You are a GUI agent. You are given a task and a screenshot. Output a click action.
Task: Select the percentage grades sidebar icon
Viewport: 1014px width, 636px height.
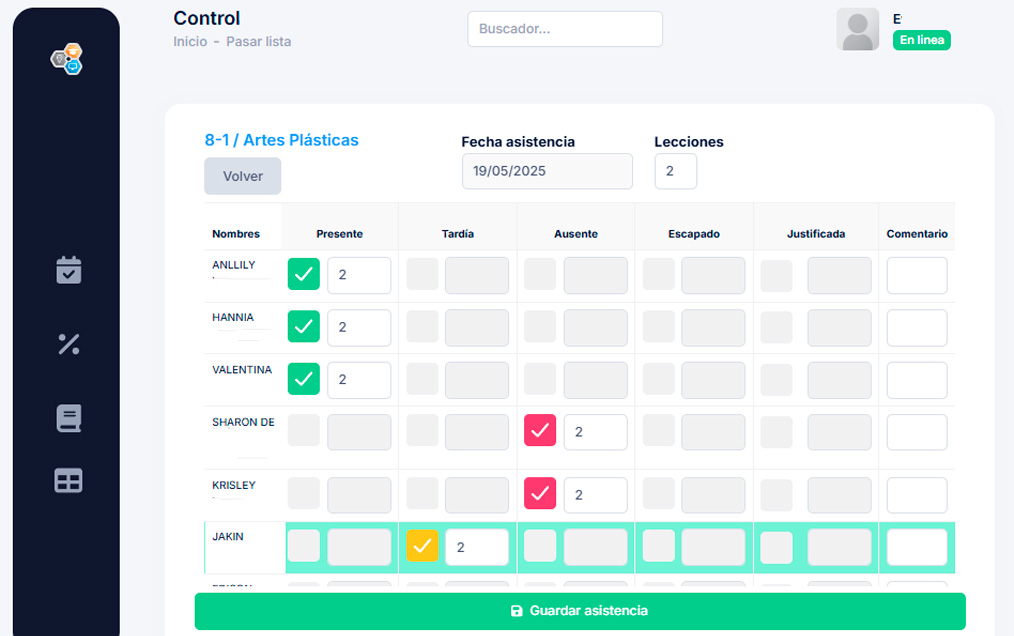pyautogui.click(x=67, y=345)
